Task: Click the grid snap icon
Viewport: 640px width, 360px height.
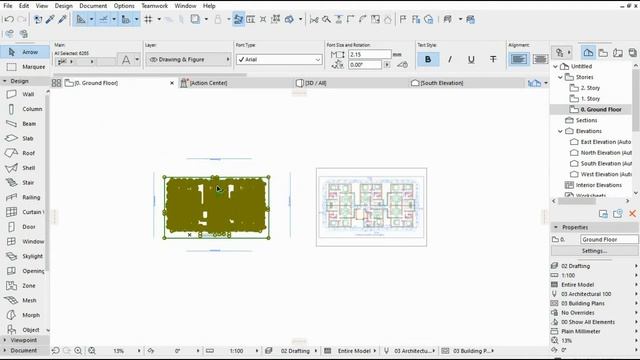Action: pos(149,19)
